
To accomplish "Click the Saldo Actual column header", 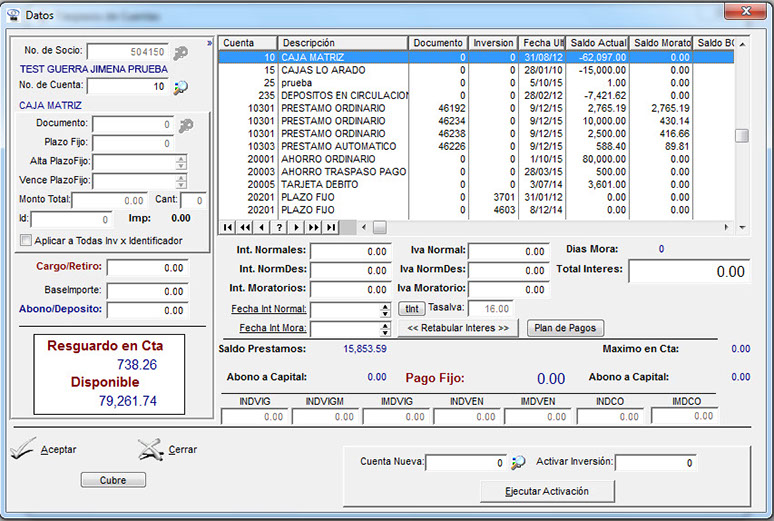I will (x=597, y=43).
